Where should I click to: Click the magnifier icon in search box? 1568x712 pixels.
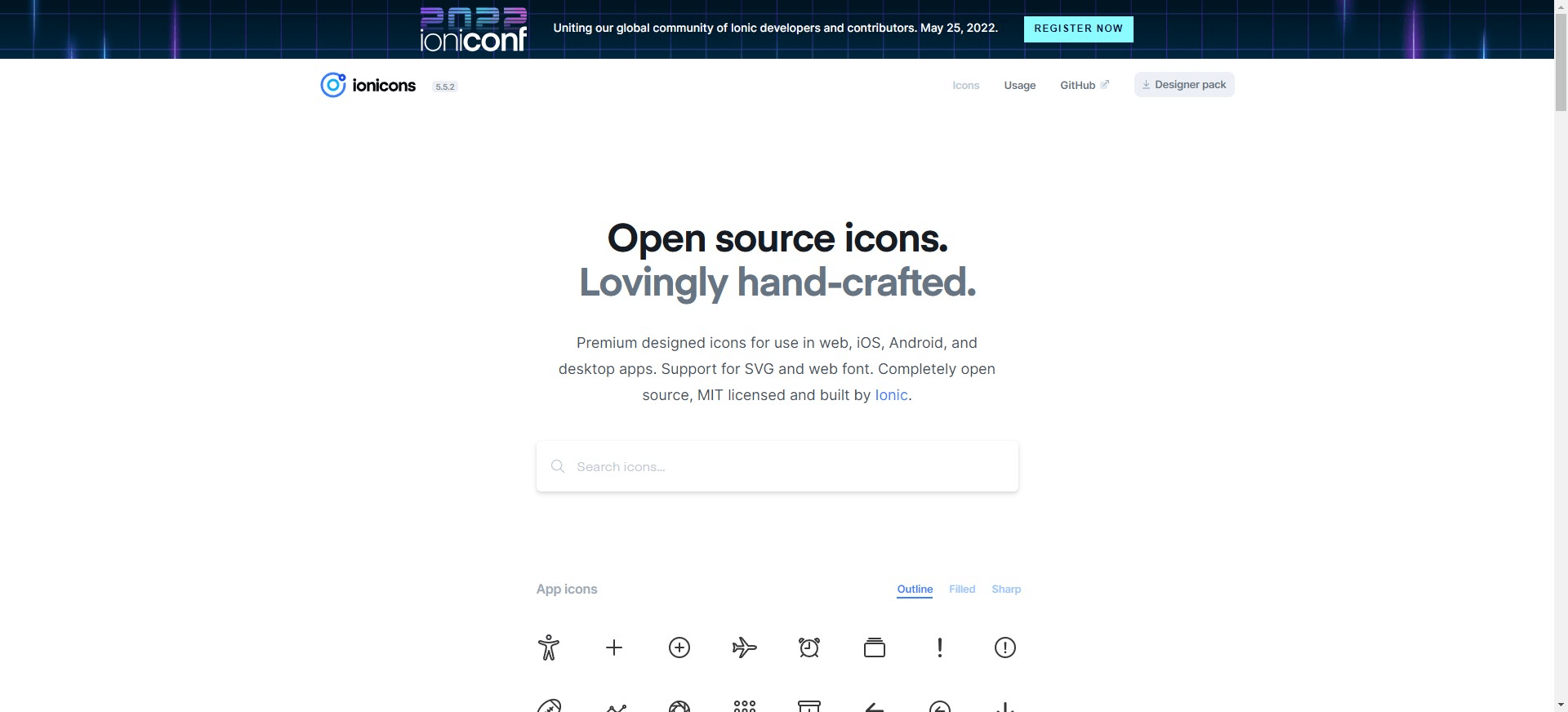[x=558, y=466]
